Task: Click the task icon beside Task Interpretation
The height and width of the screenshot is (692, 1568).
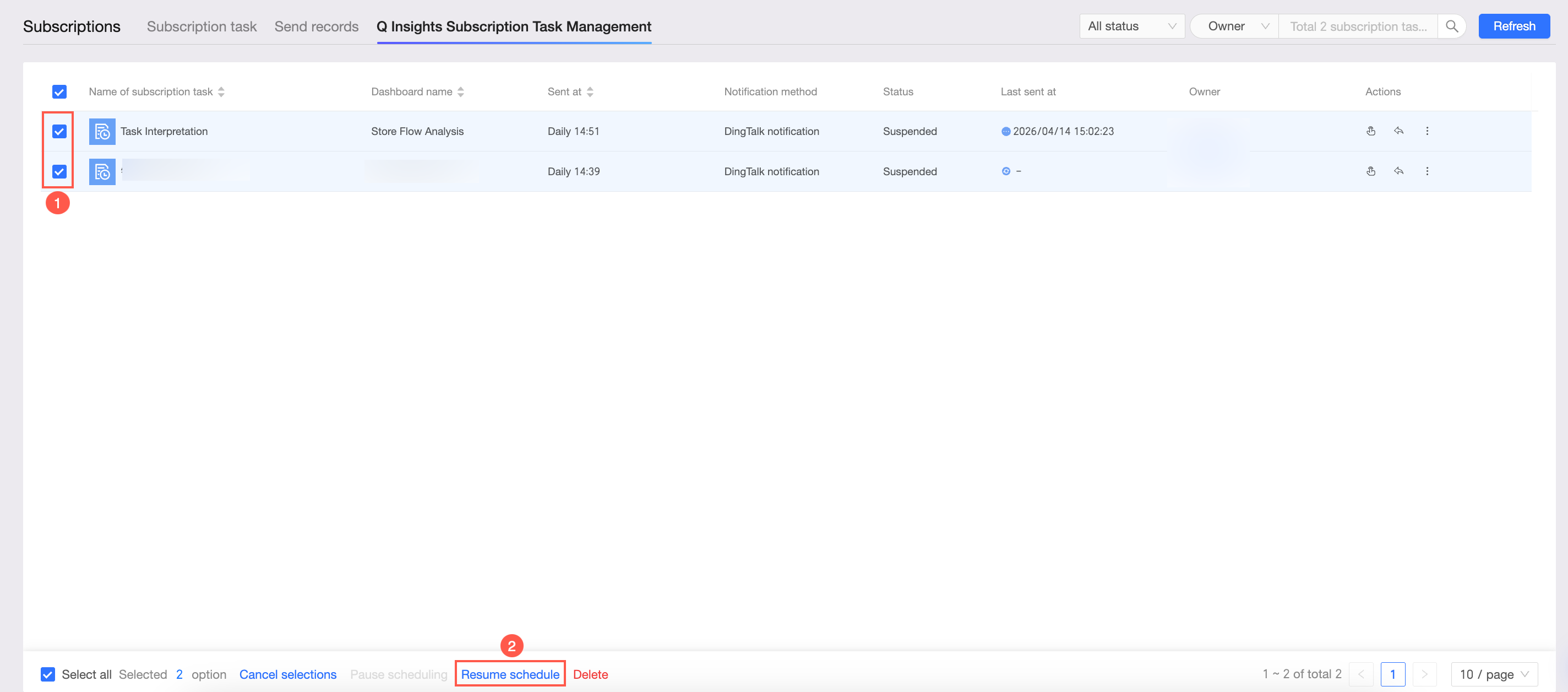Action: tap(102, 132)
